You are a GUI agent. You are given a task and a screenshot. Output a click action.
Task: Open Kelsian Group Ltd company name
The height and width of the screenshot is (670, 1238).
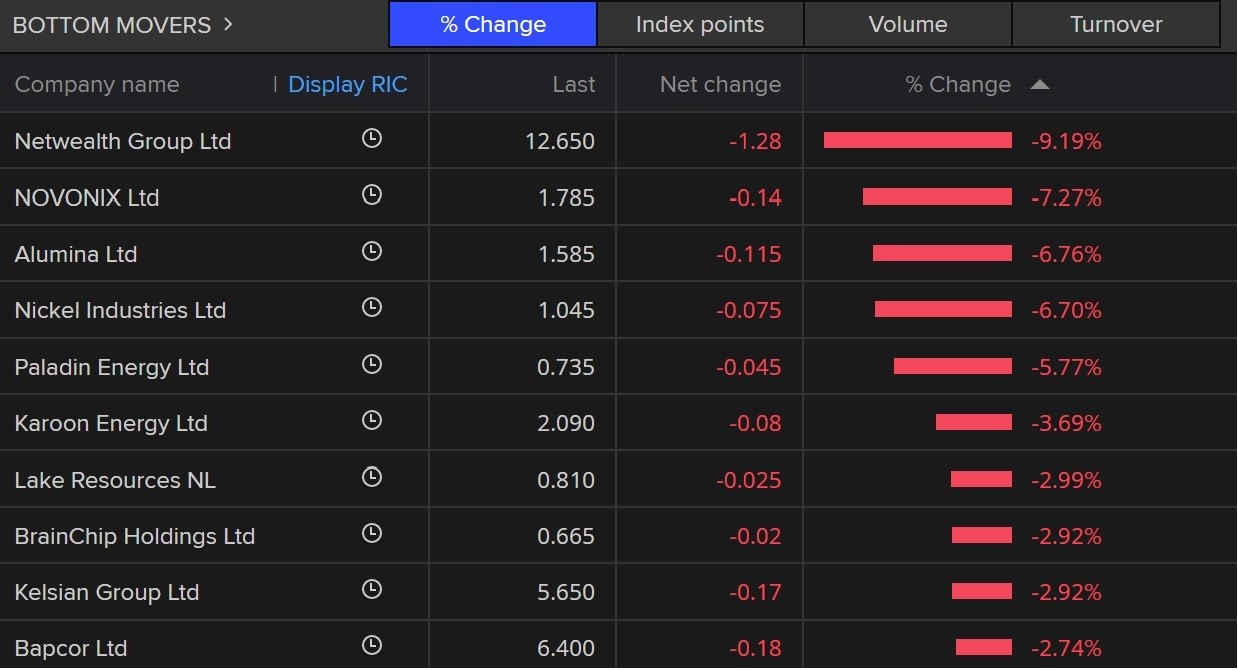coord(107,592)
